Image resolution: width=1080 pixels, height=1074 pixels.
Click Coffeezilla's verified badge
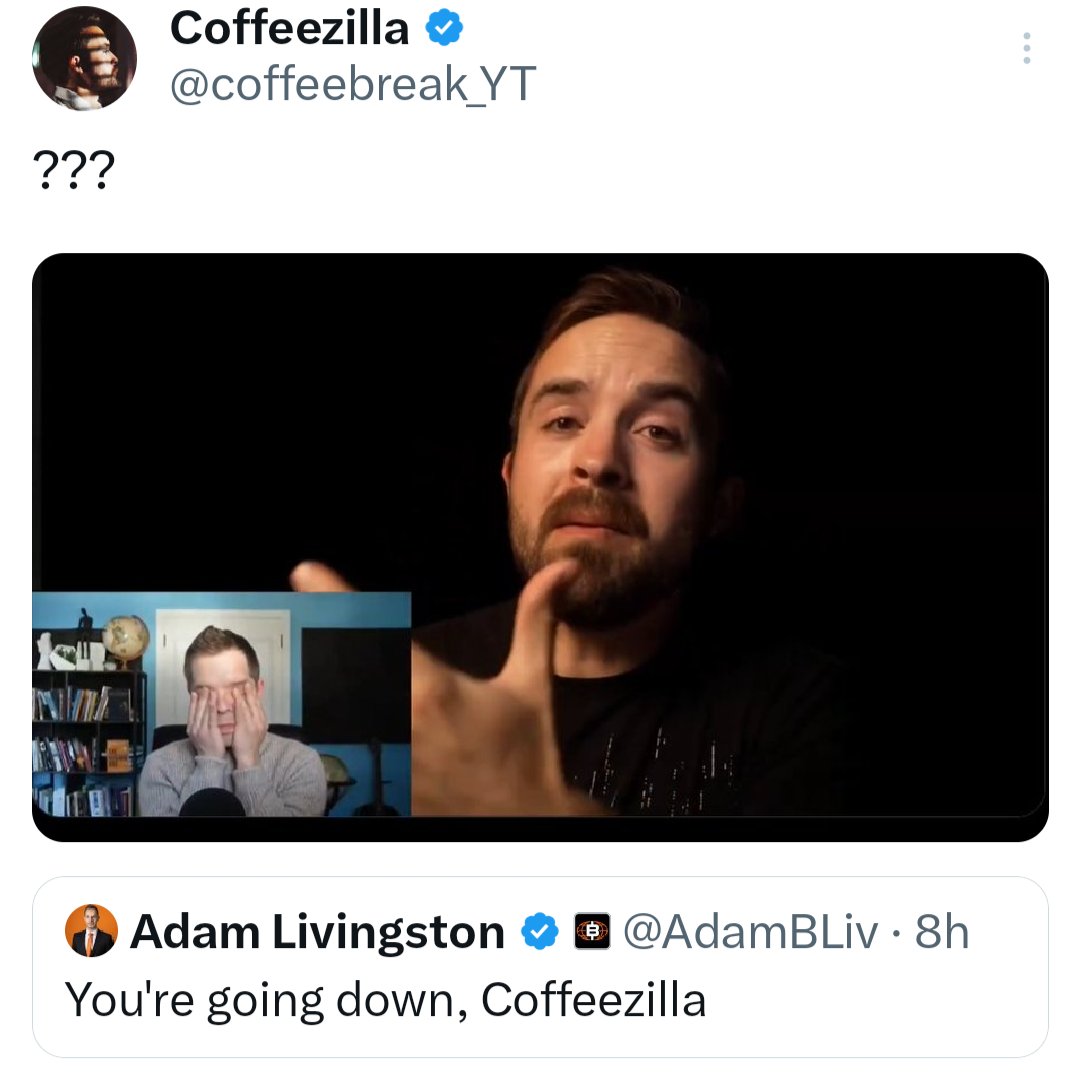click(444, 30)
